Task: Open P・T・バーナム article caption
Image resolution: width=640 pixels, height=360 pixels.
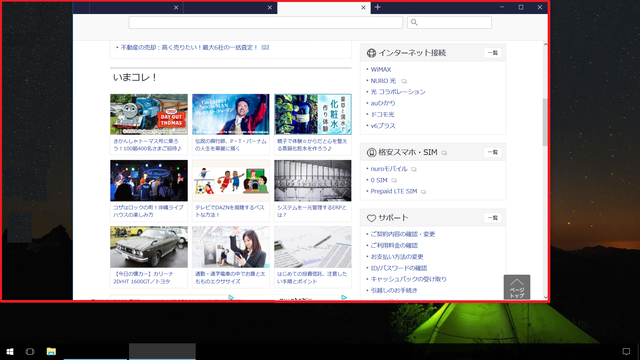Action: coord(231,145)
